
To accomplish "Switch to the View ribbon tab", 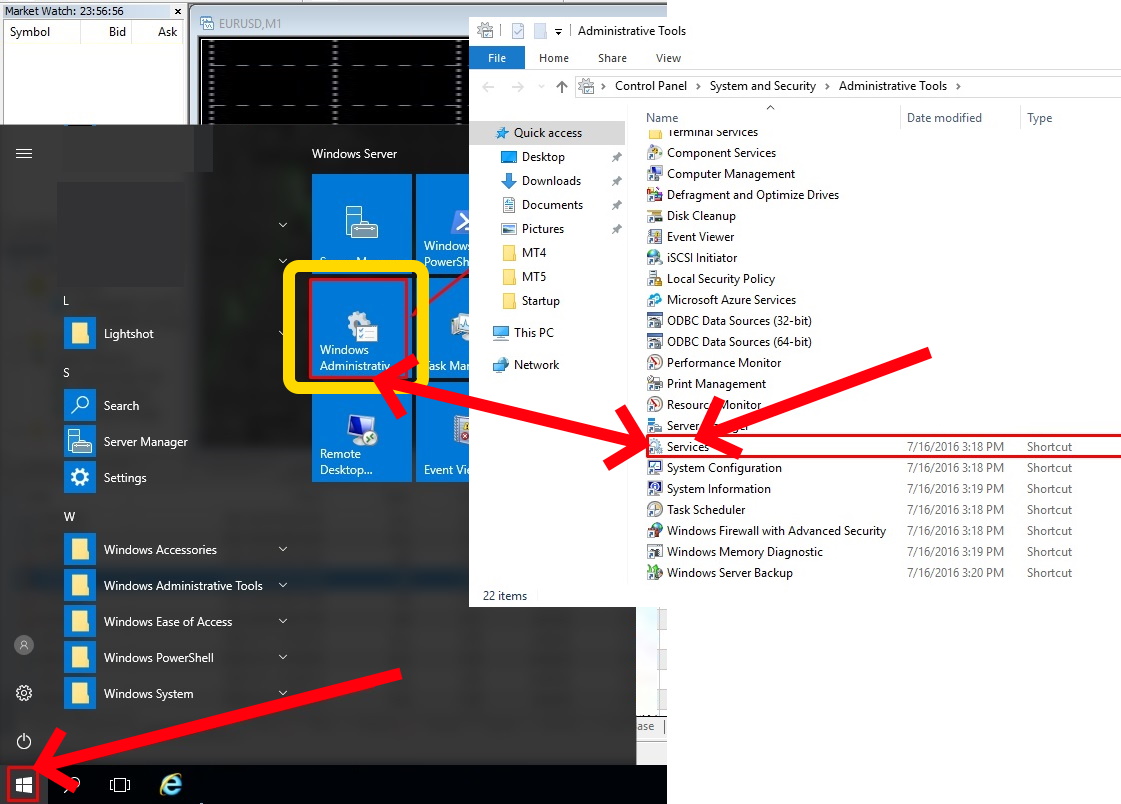I will [x=668, y=58].
